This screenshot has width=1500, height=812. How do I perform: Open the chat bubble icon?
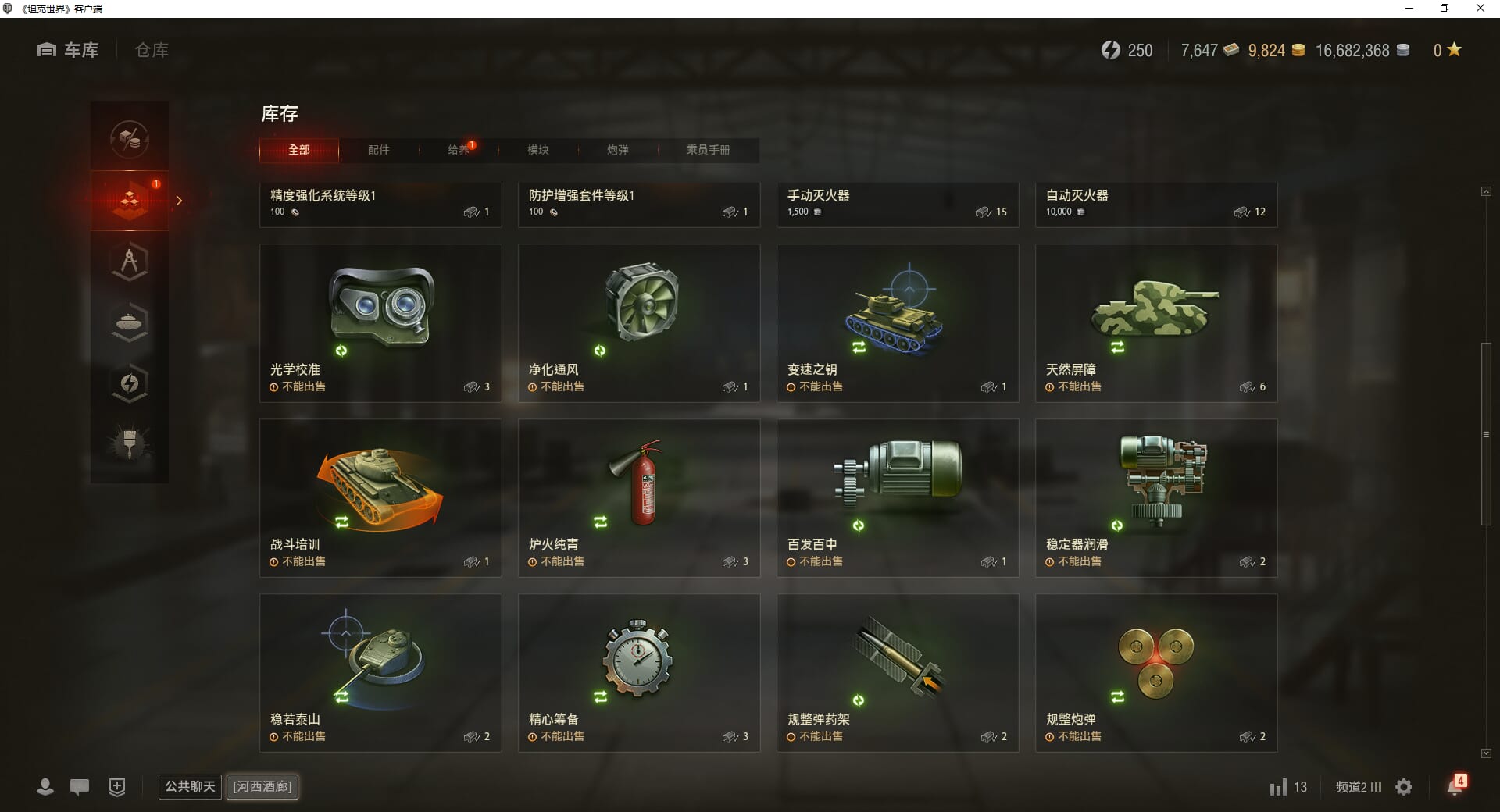(x=80, y=787)
